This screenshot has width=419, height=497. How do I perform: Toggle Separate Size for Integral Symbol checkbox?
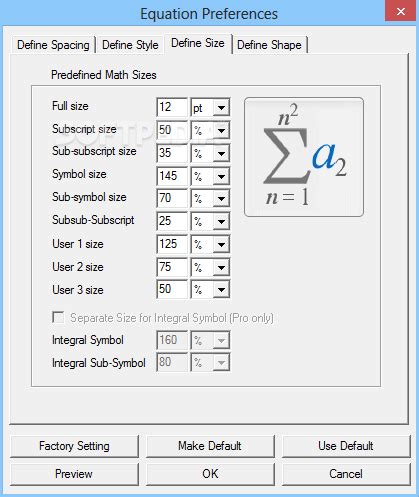tap(58, 317)
